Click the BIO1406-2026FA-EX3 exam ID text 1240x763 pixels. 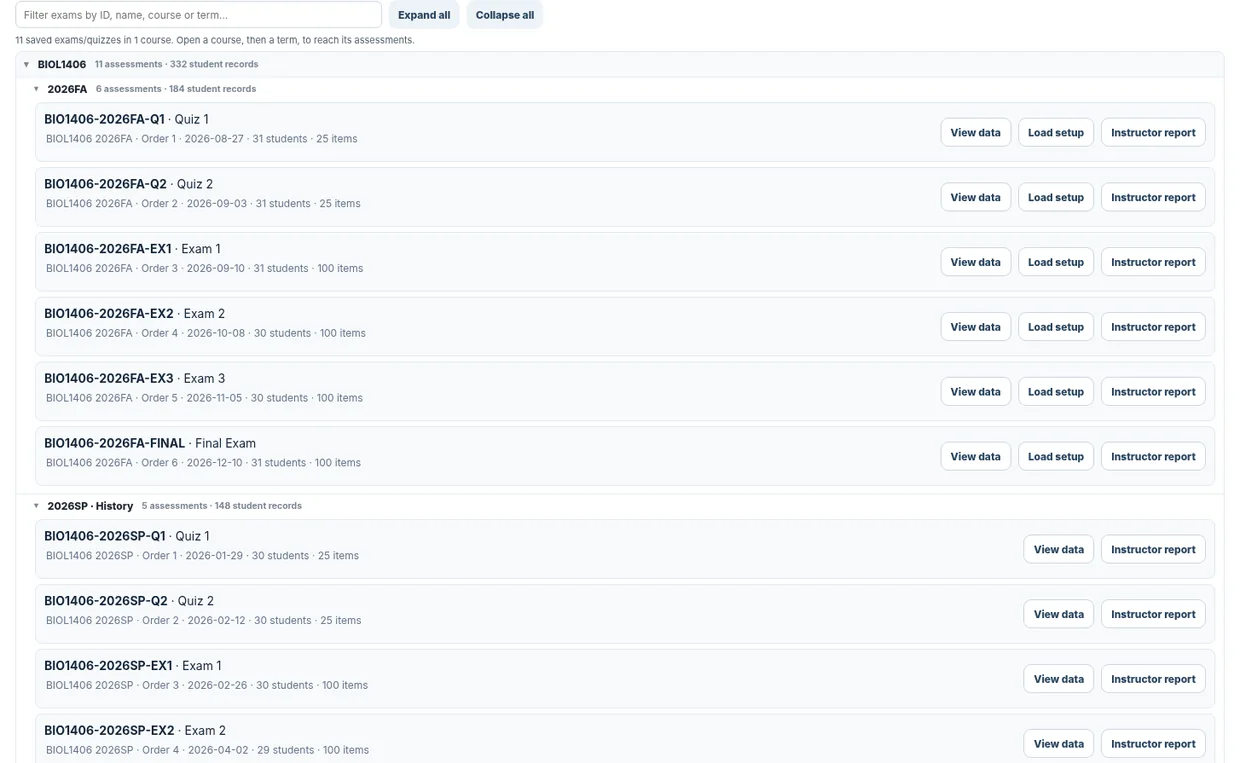pyautogui.click(x=109, y=379)
